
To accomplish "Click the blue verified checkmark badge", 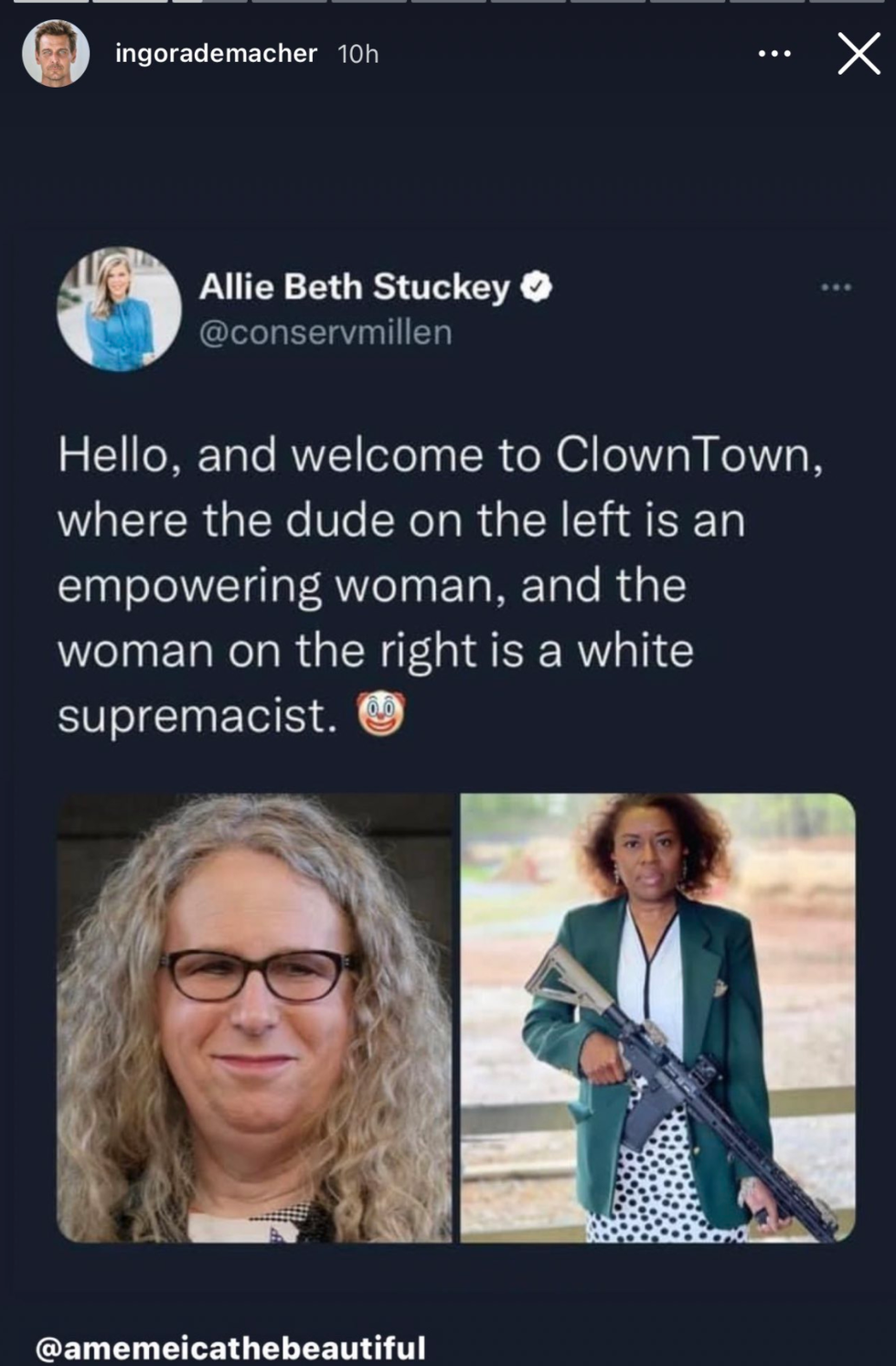I will (537, 287).
